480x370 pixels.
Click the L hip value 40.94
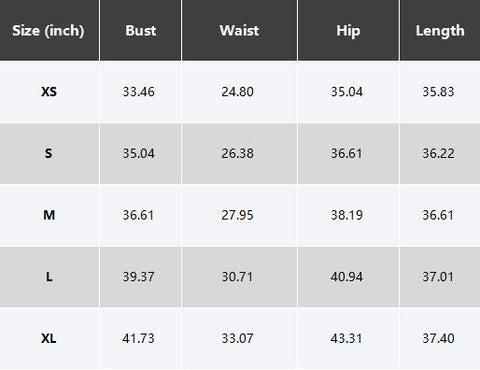coord(347,277)
